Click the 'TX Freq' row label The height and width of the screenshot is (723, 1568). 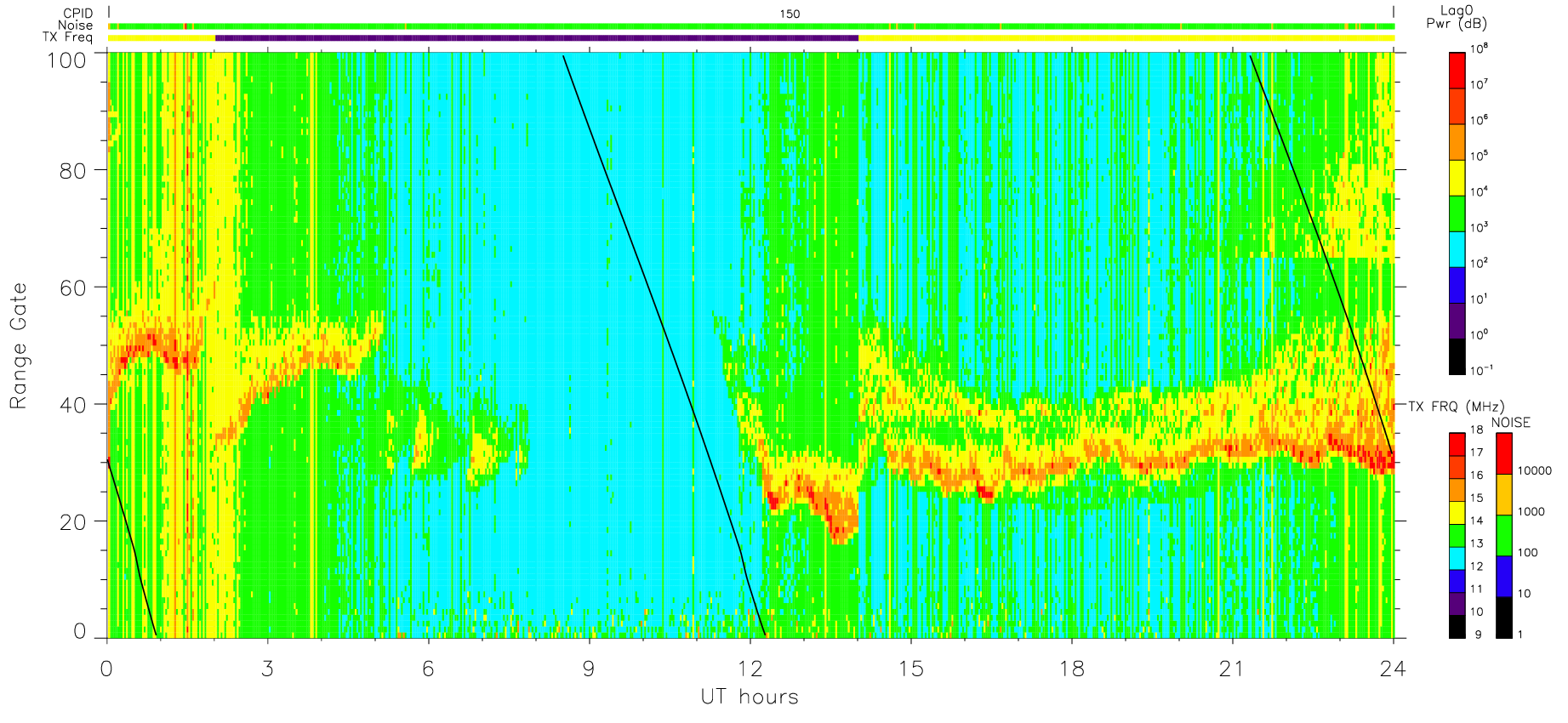(x=68, y=37)
